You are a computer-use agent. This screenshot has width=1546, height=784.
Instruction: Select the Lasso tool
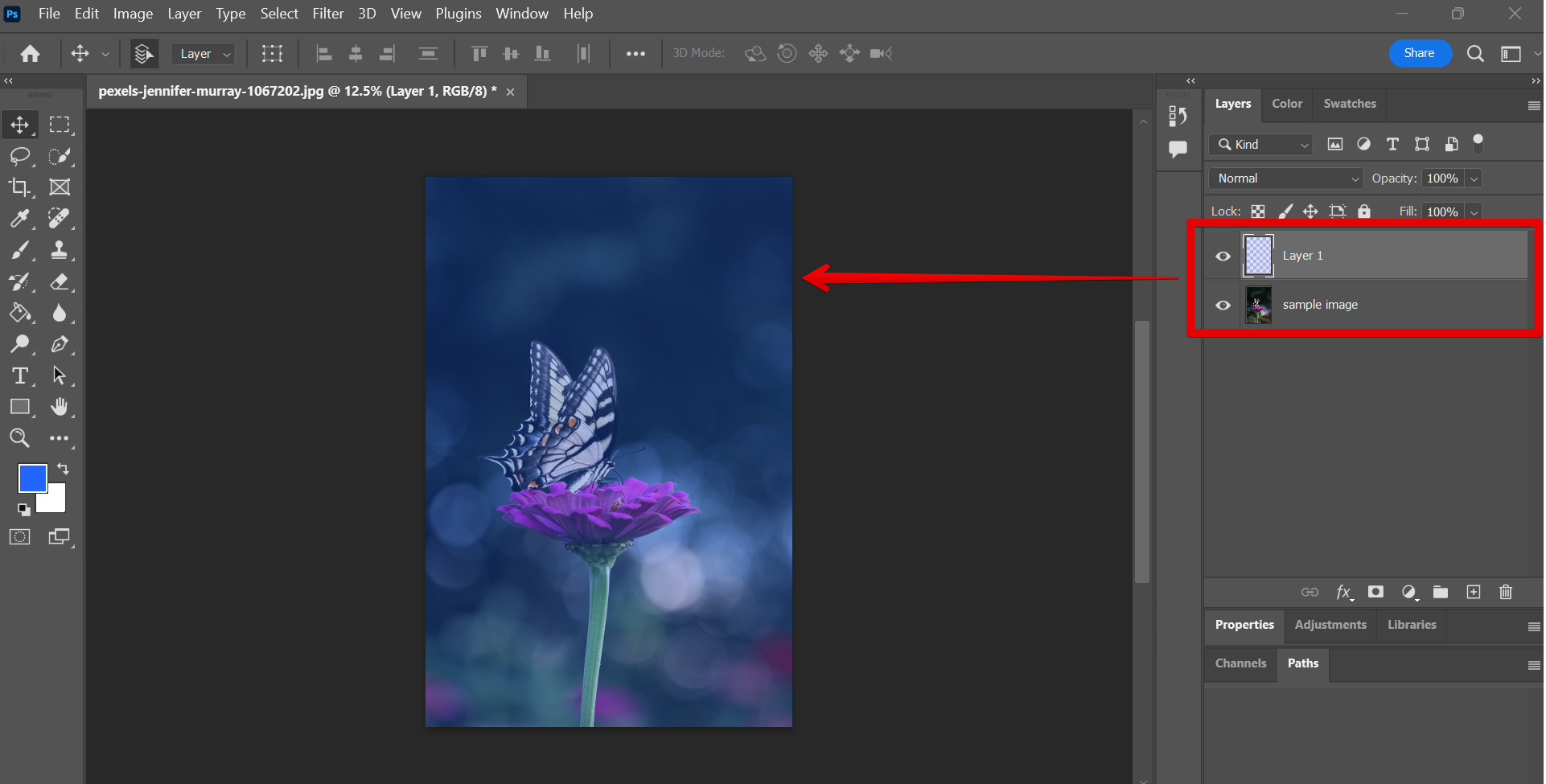(x=19, y=156)
